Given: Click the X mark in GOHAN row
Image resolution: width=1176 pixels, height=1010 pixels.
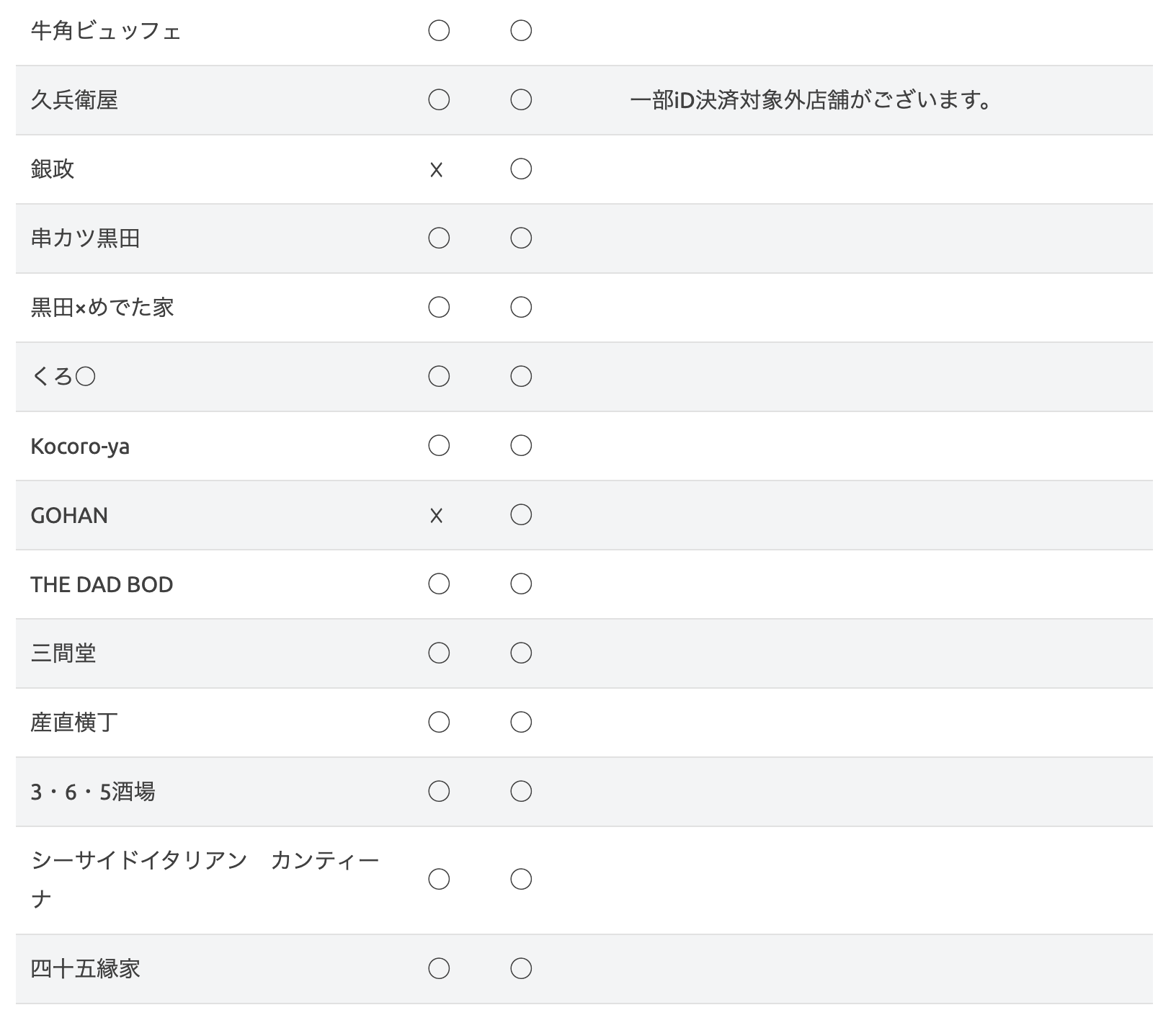Looking at the screenshot, I should (x=436, y=516).
